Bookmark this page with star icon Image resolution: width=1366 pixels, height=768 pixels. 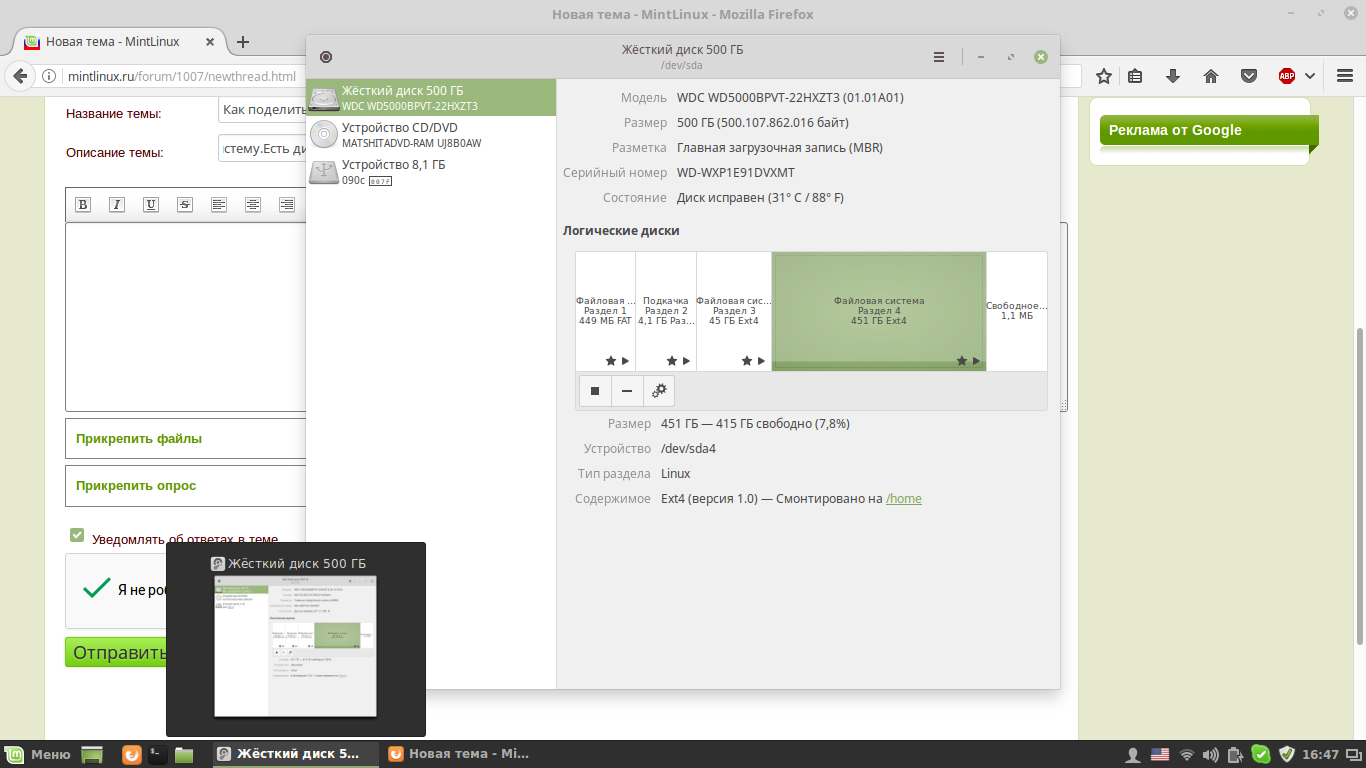(1104, 76)
